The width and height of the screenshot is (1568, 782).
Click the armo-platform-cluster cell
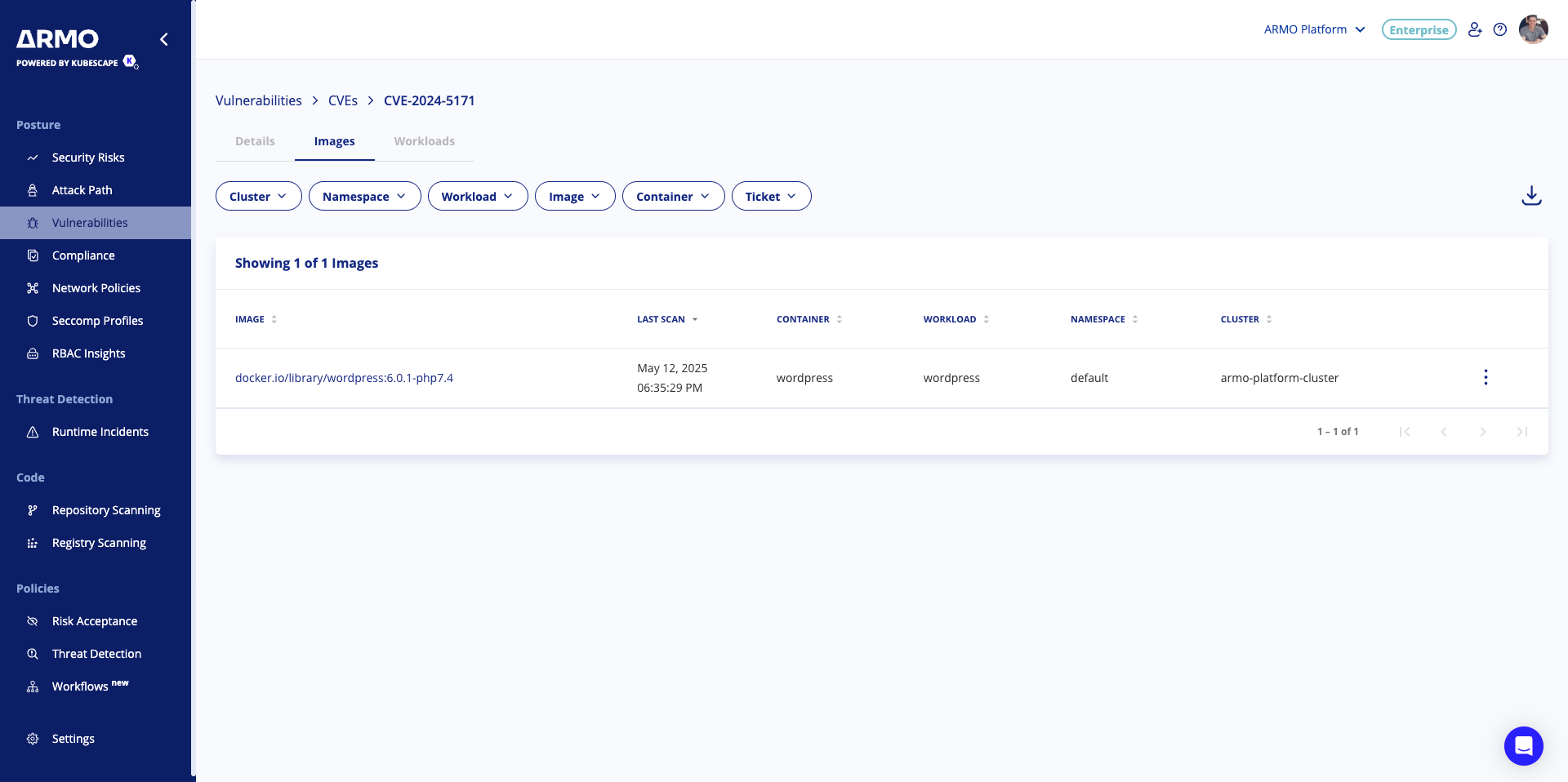pos(1280,378)
